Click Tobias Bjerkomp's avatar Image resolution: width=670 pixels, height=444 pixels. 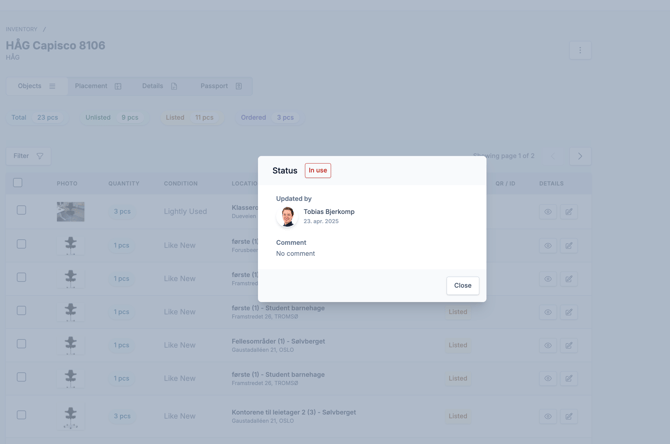tap(287, 217)
